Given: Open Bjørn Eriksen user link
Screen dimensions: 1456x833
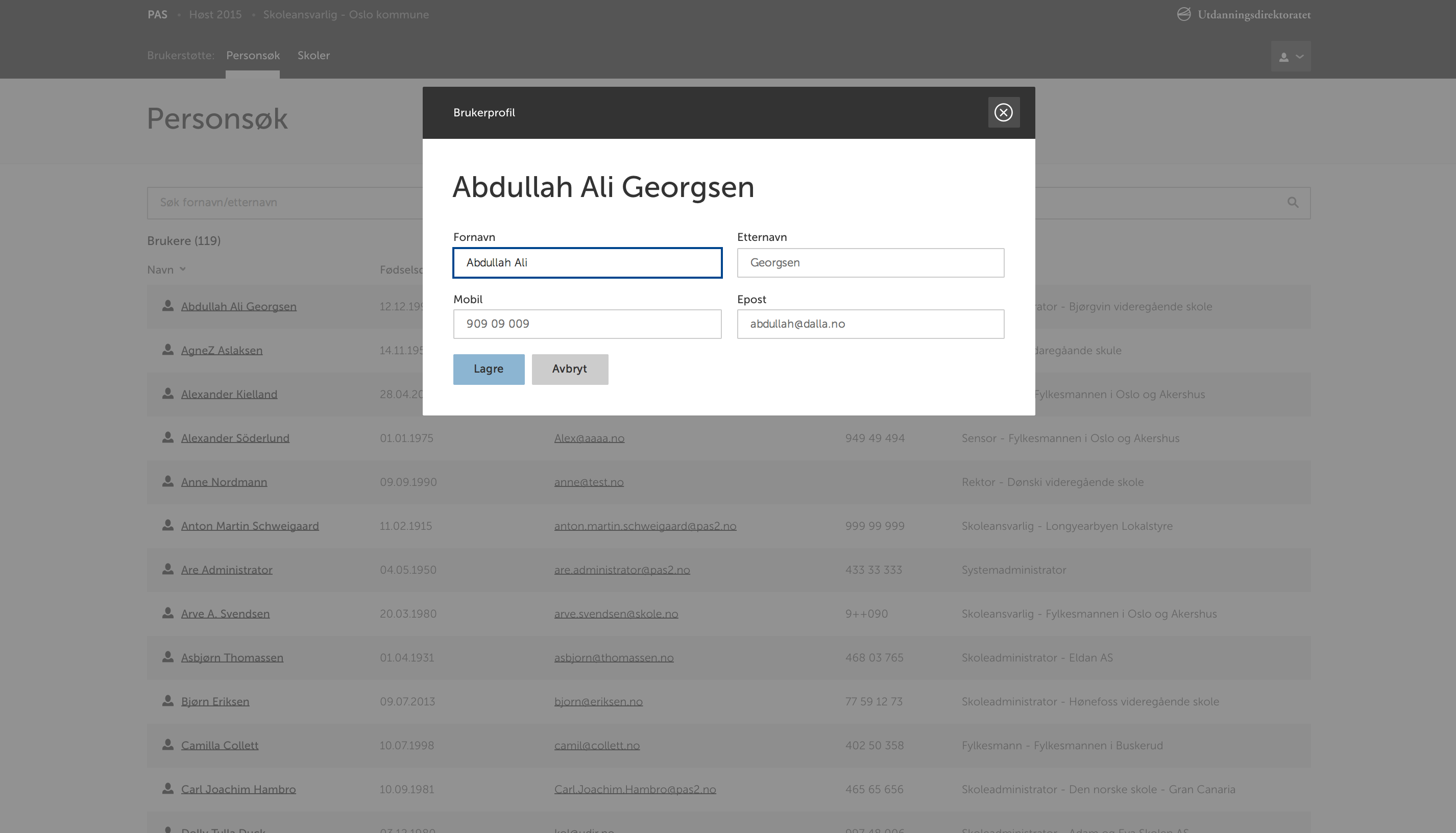Looking at the screenshot, I should [215, 702].
